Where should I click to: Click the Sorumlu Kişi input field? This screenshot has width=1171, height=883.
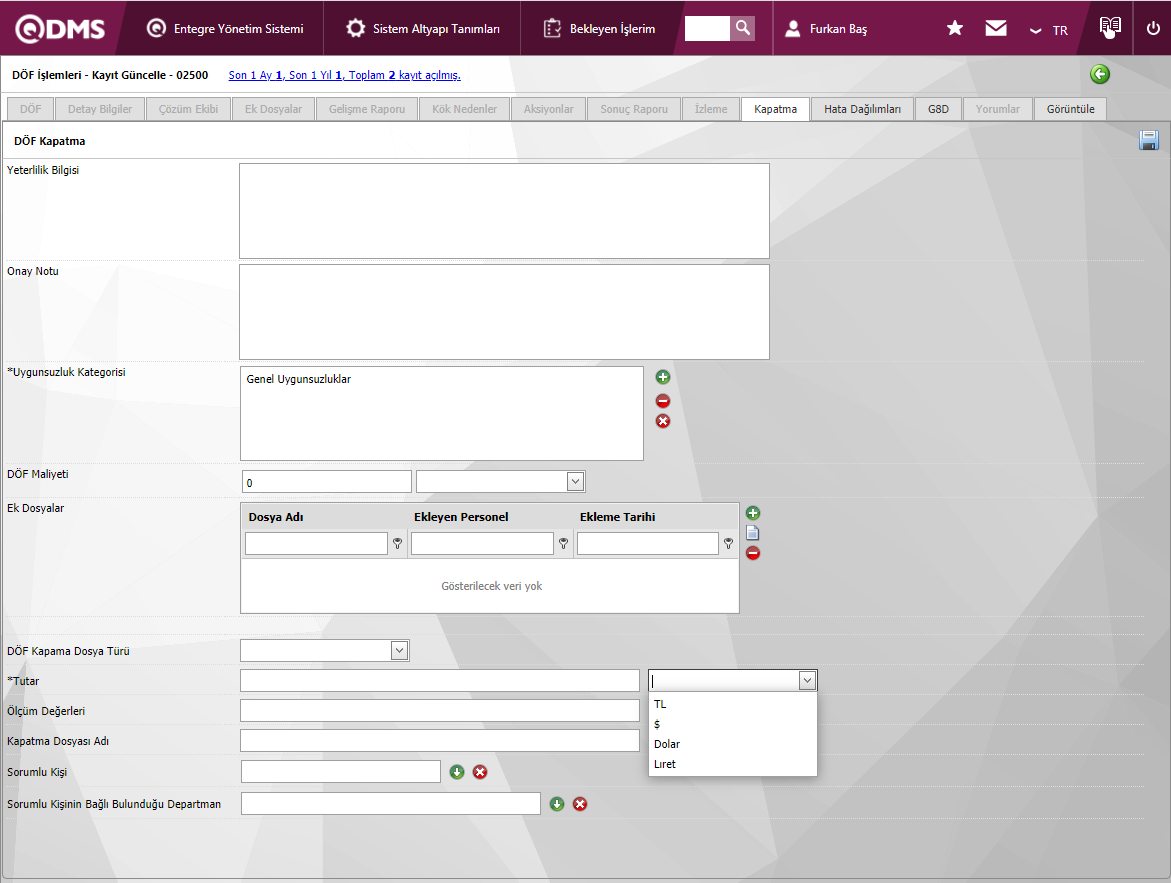(x=341, y=772)
